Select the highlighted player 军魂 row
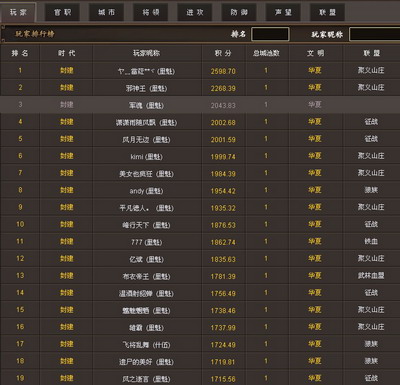400x385 pixels. coord(200,105)
